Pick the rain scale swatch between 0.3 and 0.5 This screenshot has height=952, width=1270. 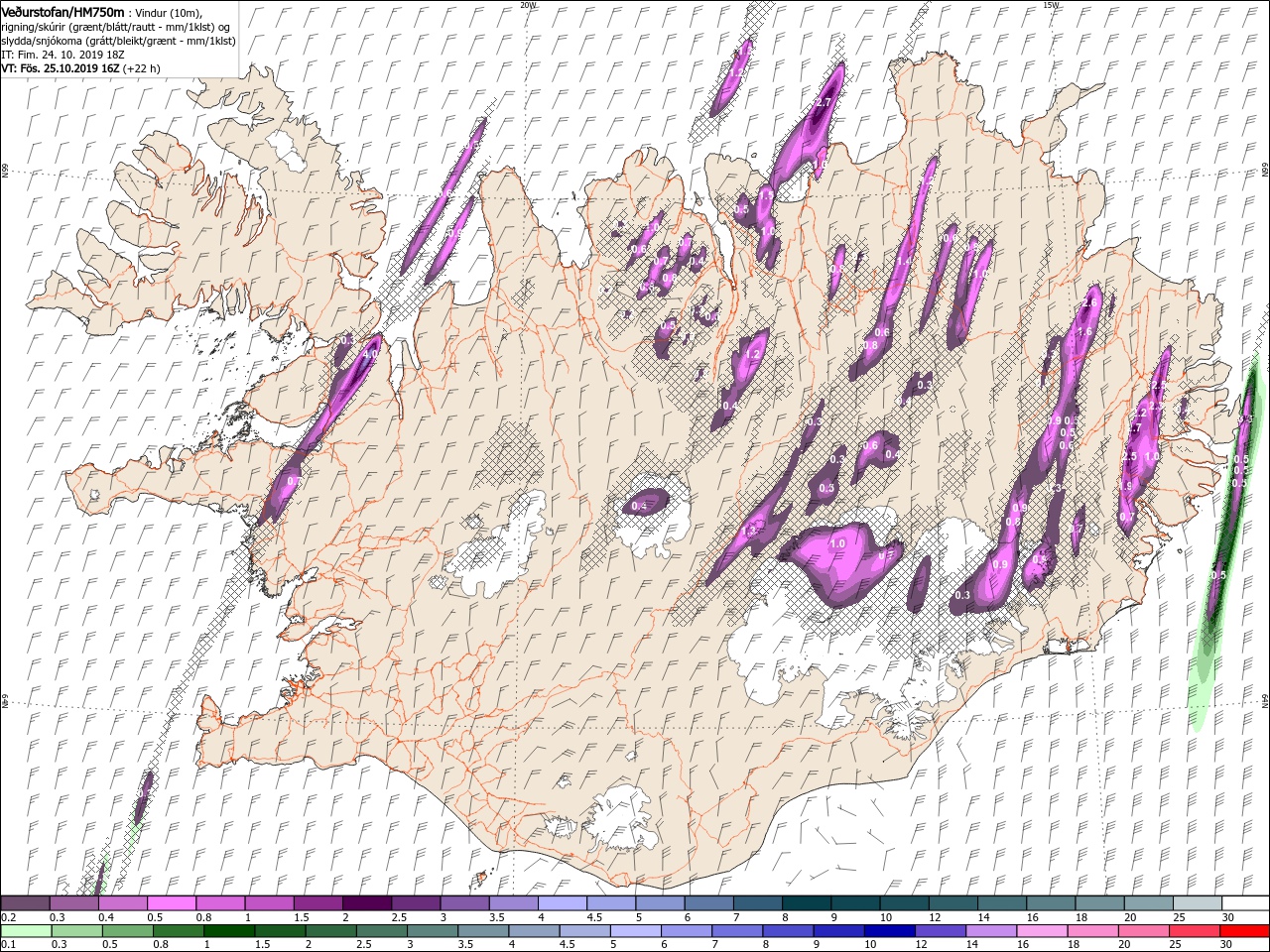click(x=77, y=931)
